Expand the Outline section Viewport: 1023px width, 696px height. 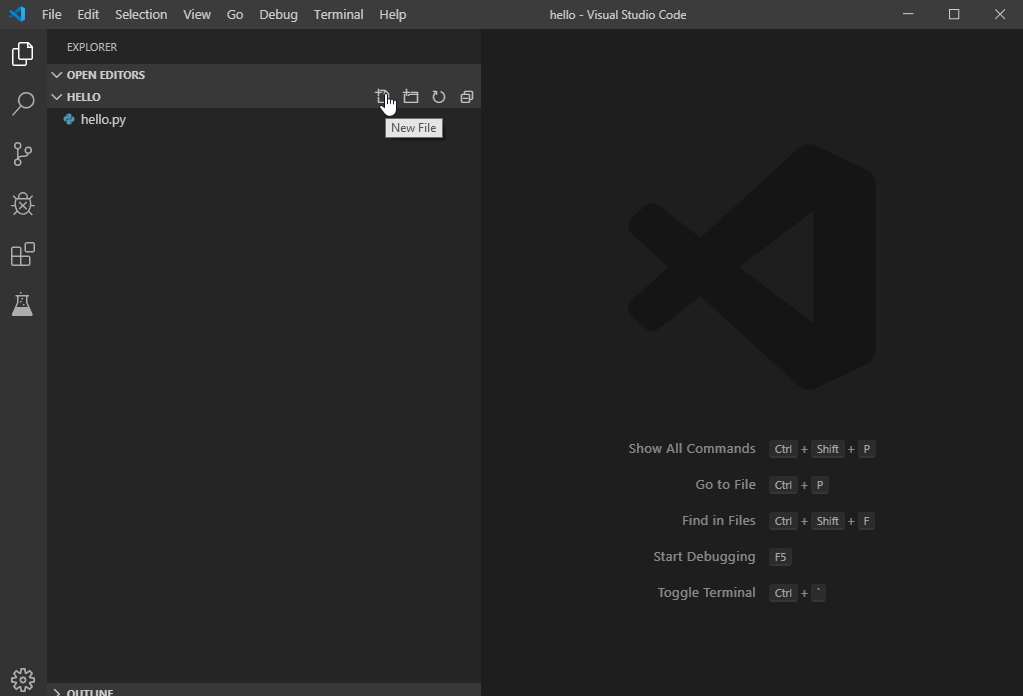click(x=89, y=692)
